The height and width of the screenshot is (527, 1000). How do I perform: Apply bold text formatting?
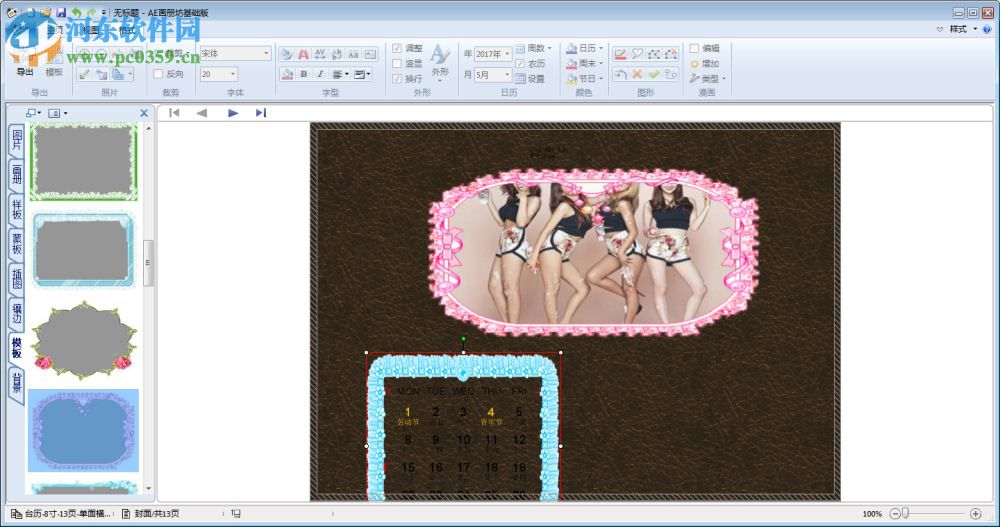[x=304, y=74]
